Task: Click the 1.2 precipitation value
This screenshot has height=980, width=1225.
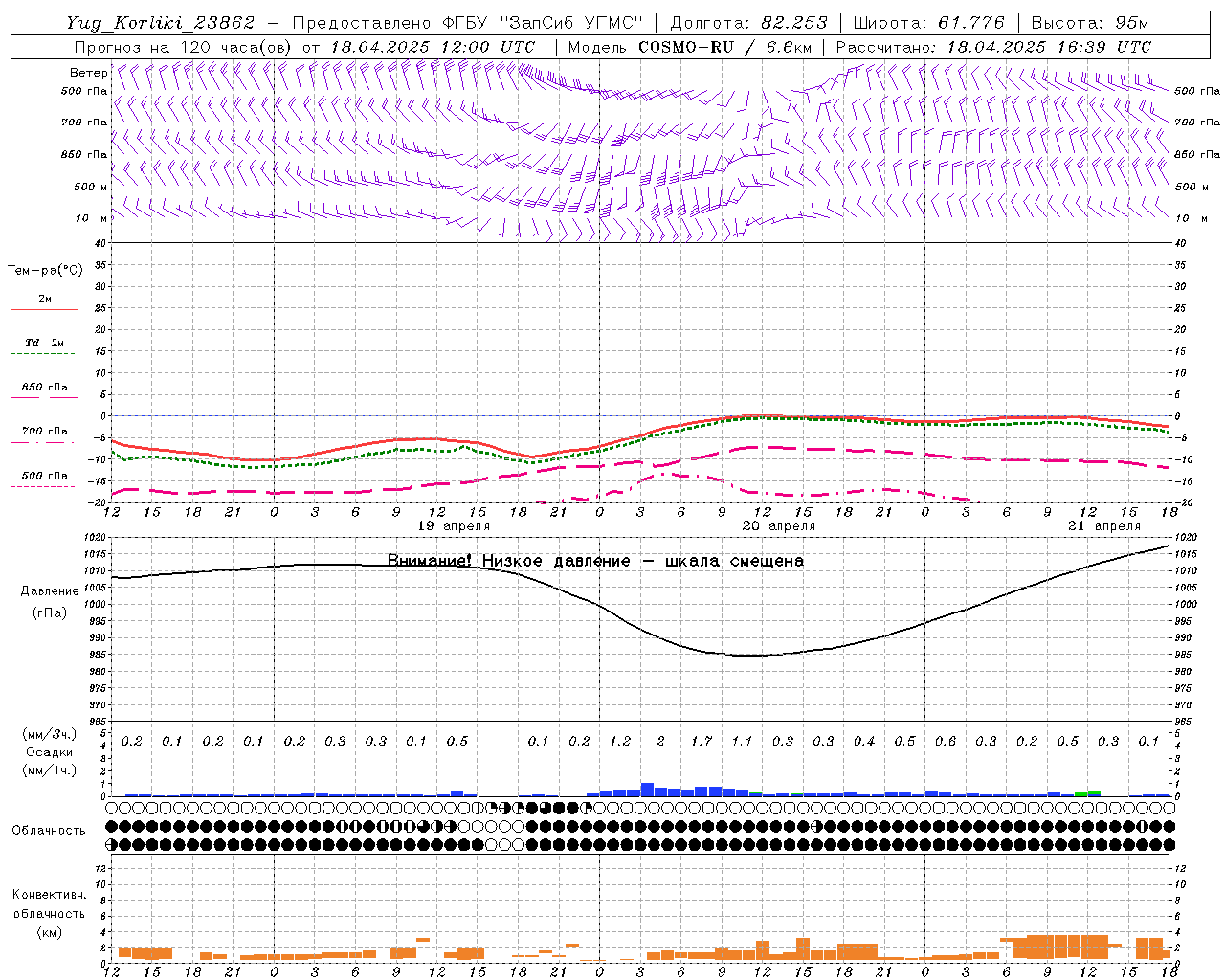Action: (620, 742)
